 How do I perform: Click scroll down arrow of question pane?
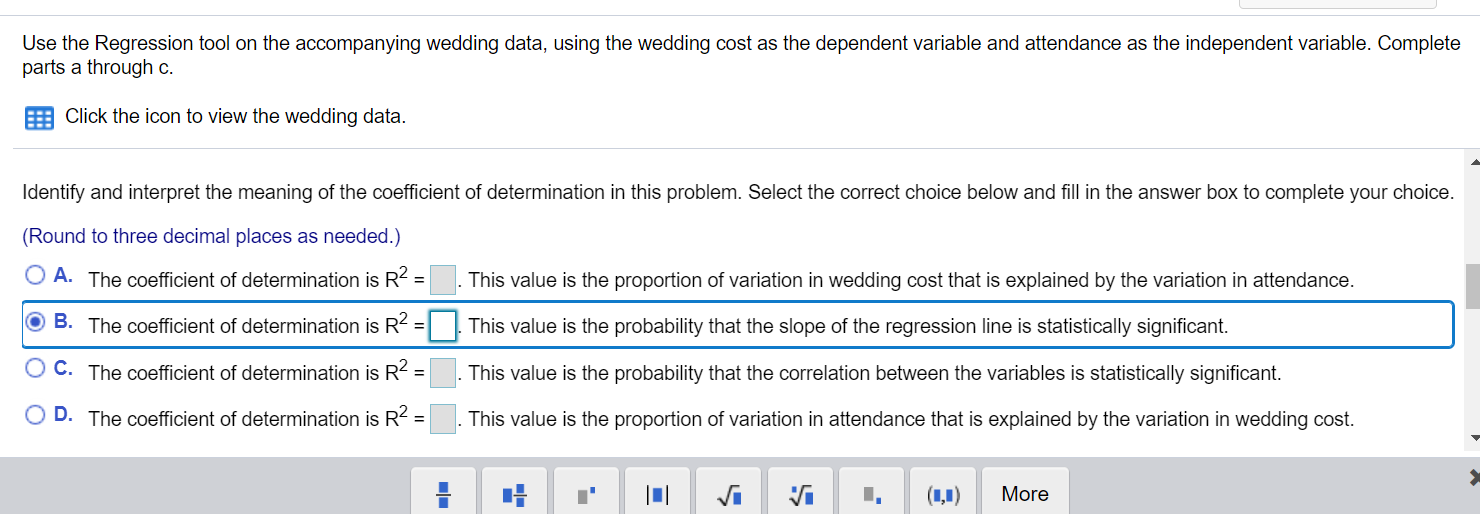pos(1472,438)
